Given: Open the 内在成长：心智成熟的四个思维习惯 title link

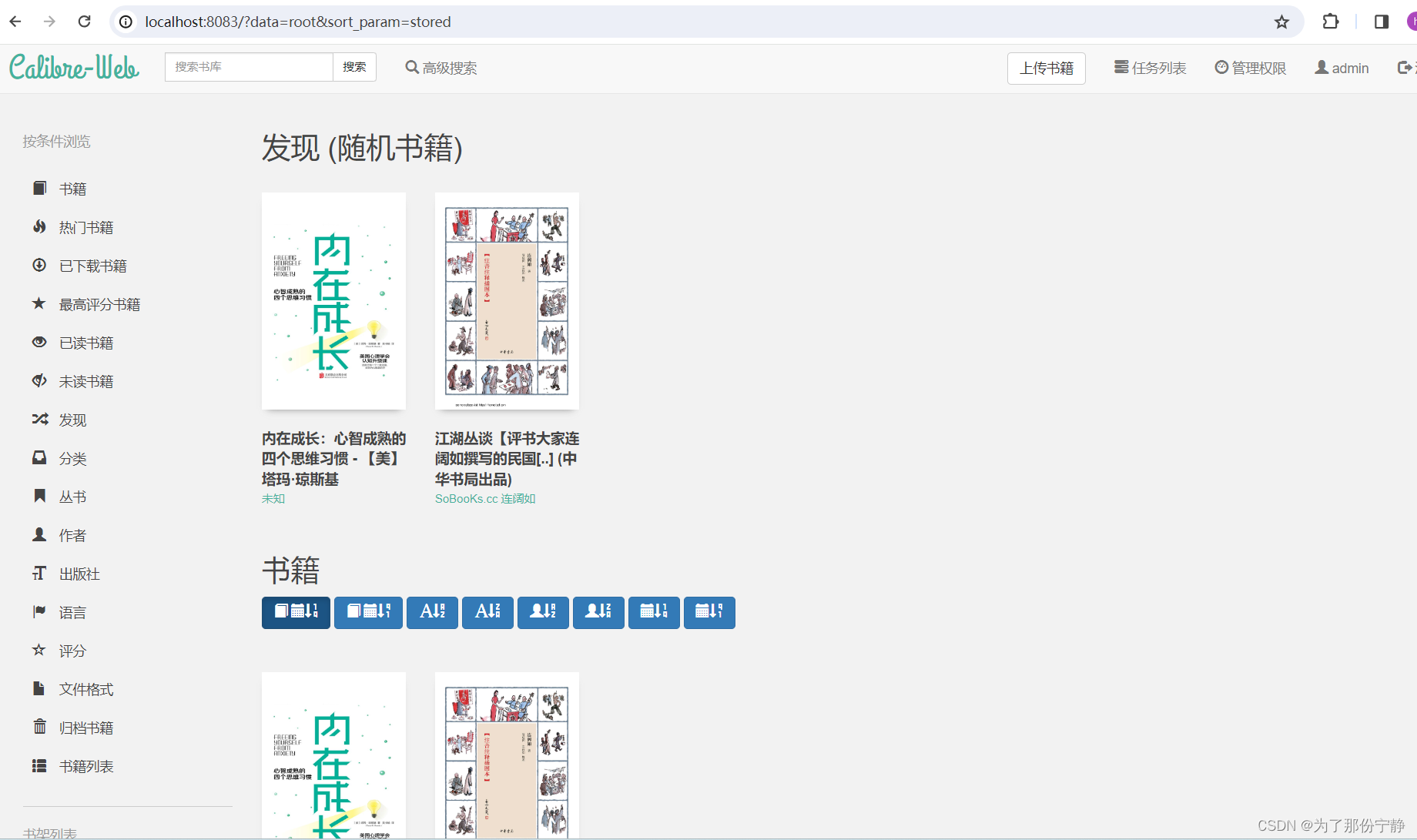Looking at the screenshot, I should coord(333,458).
